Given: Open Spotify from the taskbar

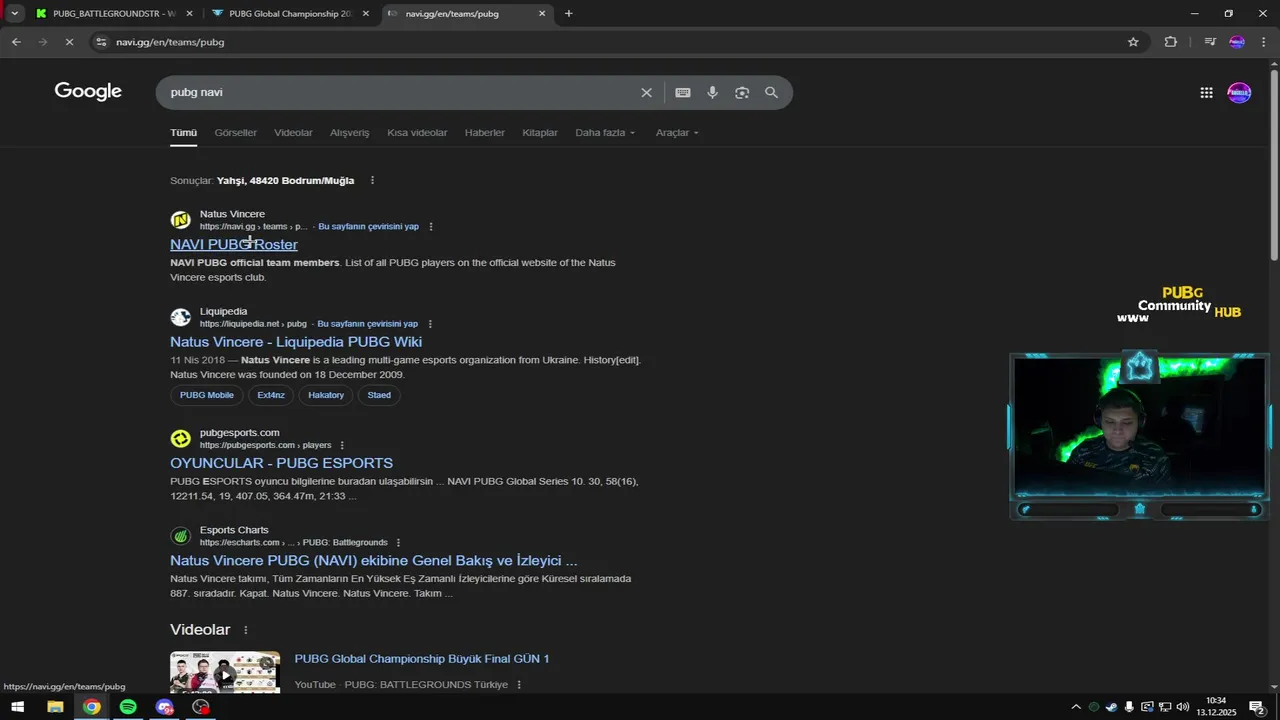Looking at the screenshot, I should 128,707.
